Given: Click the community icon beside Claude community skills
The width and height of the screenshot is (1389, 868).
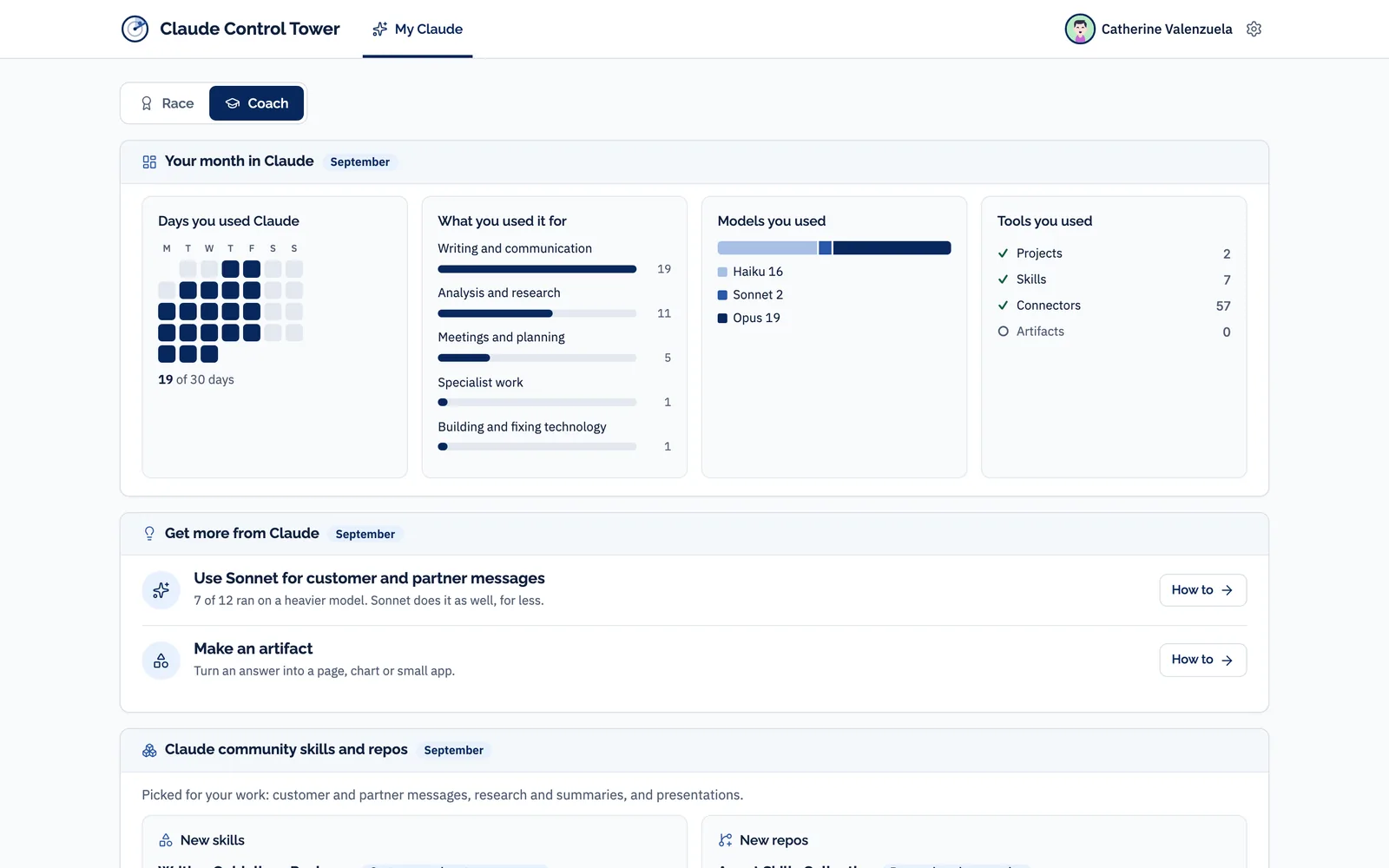Looking at the screenshot, I should [x=149, y=750].
